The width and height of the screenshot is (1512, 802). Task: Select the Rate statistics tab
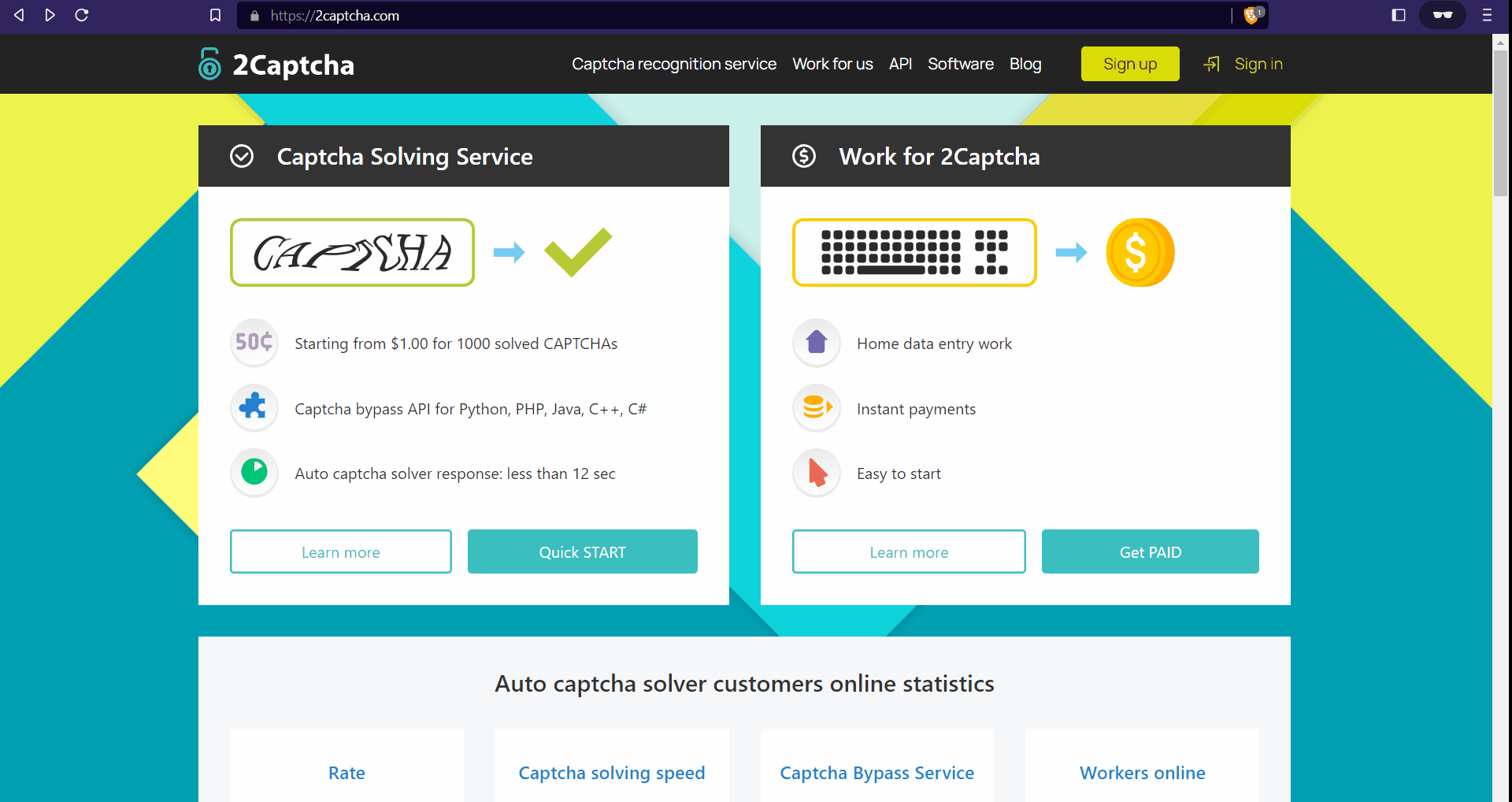[x=346, y=772]
